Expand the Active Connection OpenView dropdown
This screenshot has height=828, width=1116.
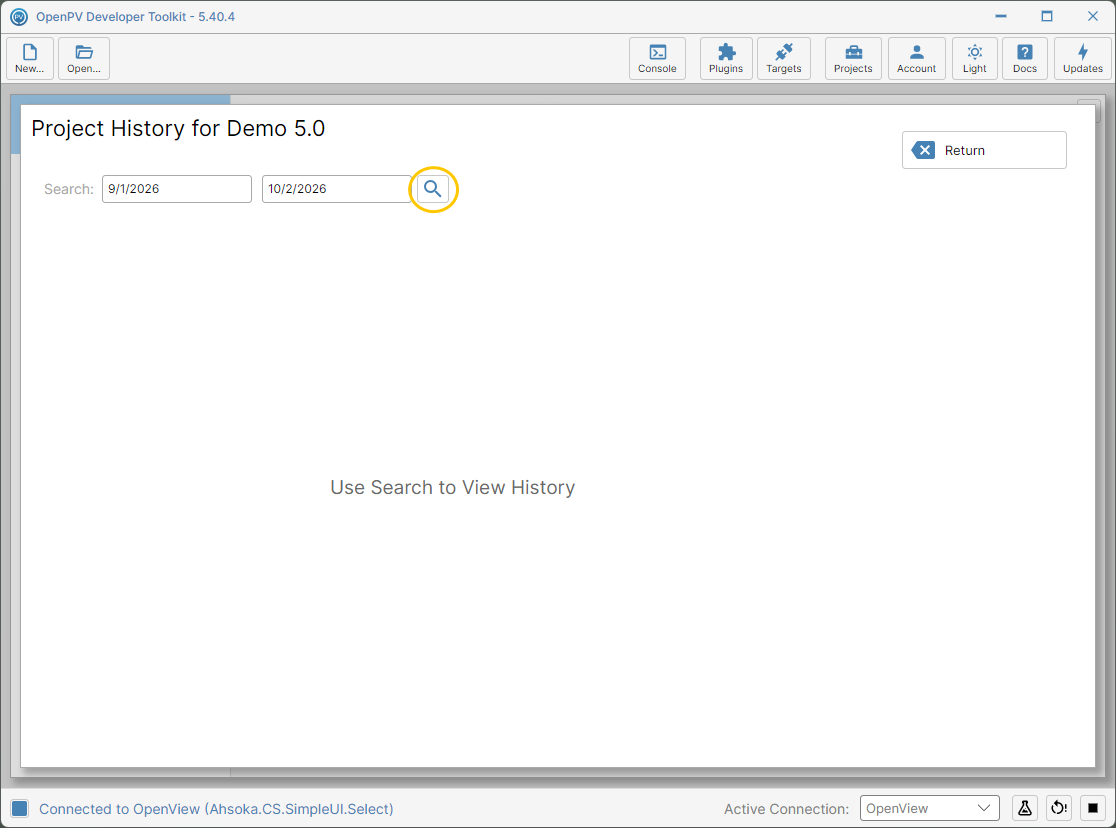930,808
